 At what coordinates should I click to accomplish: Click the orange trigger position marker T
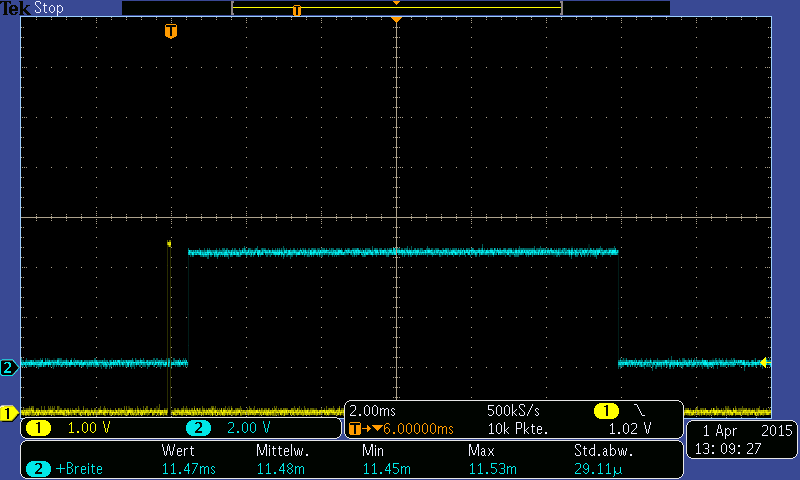pyautogui.click(x=171, y=31)
